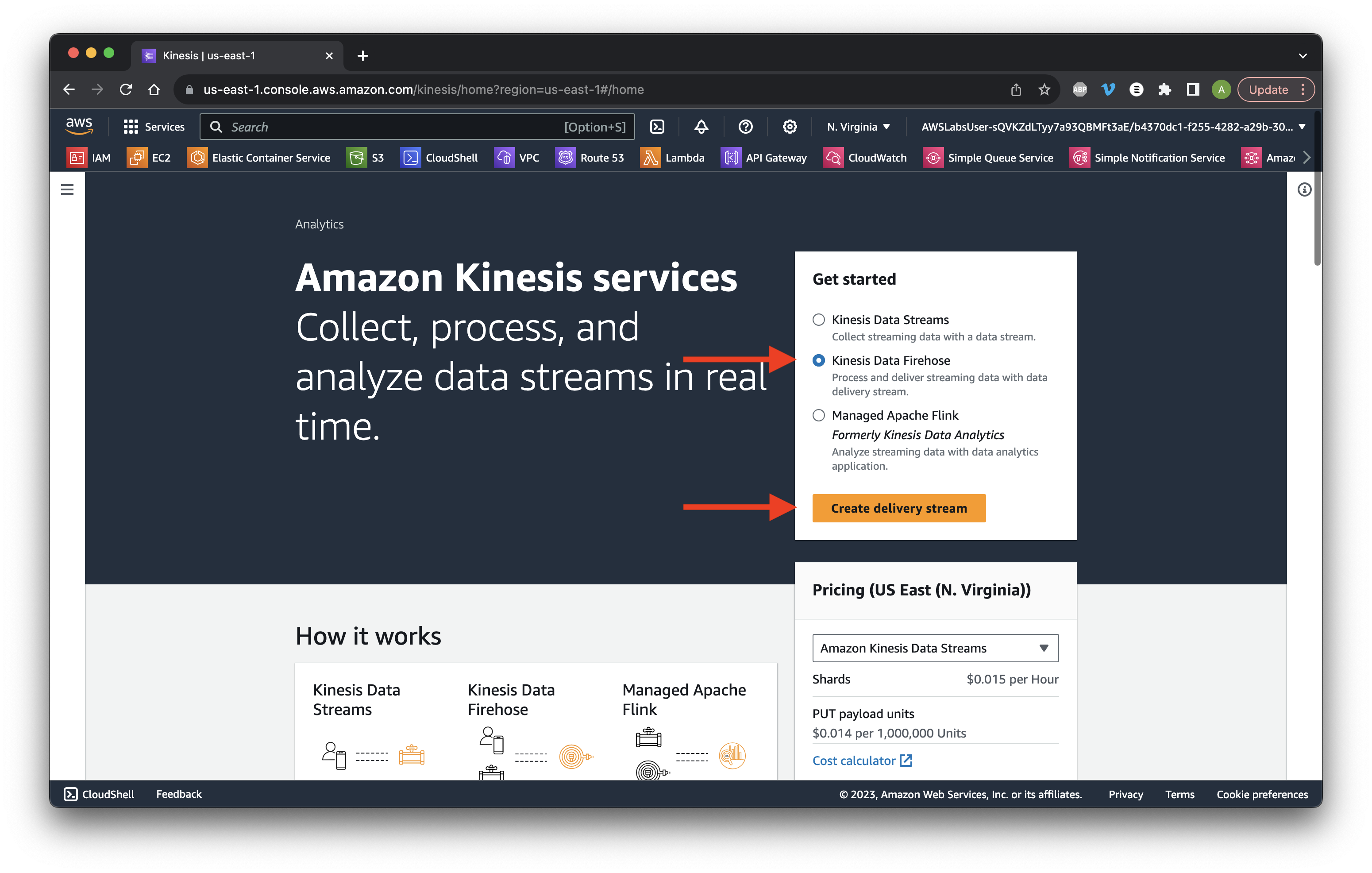Open the Services grid menu
1372x873 pixels.
point(154,127)
